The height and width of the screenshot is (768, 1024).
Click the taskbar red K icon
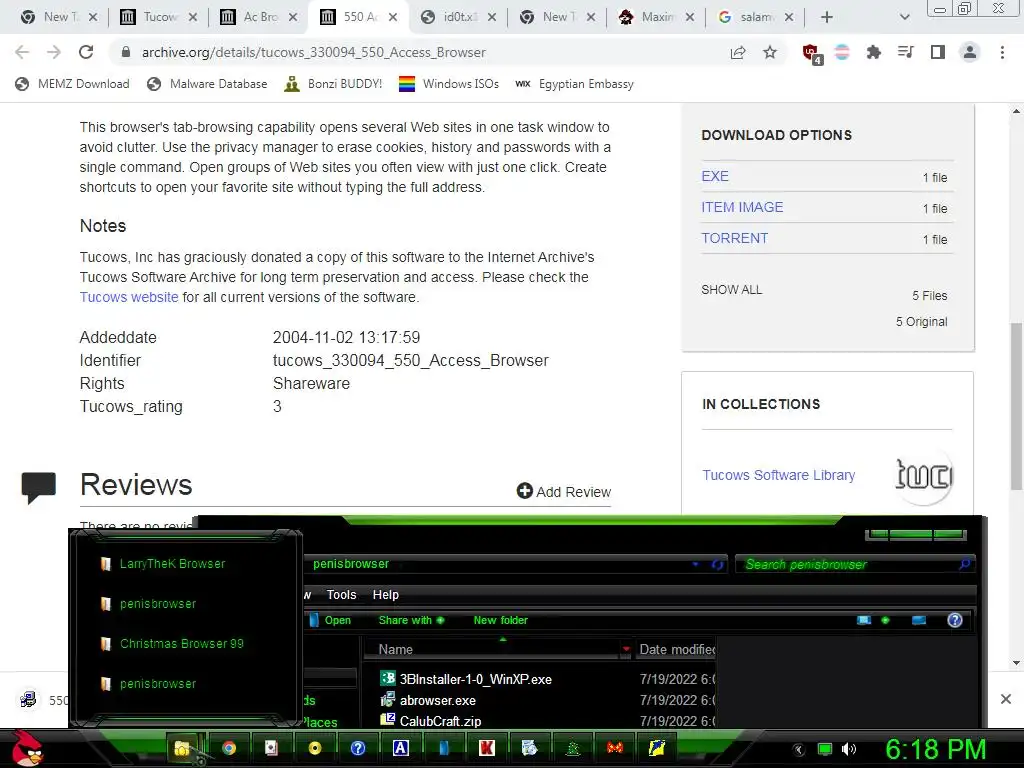coord(487,748)
